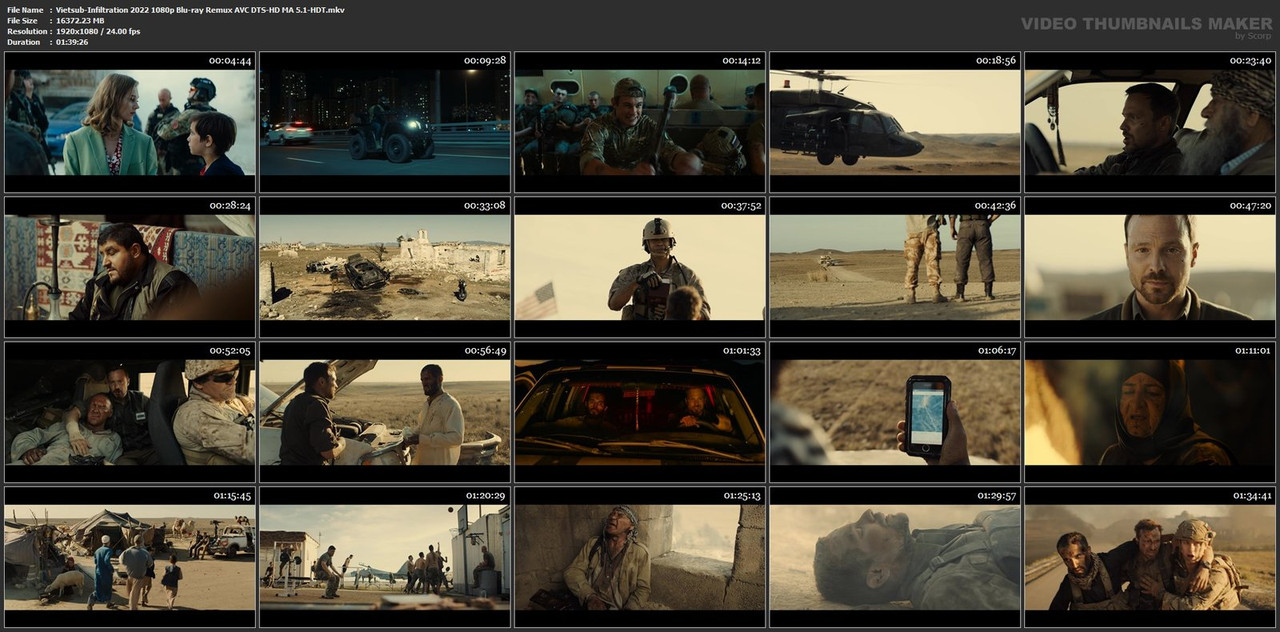Open the 01:01:33 car interior thumbnail

pyautogui.click(x=640, y=412)
